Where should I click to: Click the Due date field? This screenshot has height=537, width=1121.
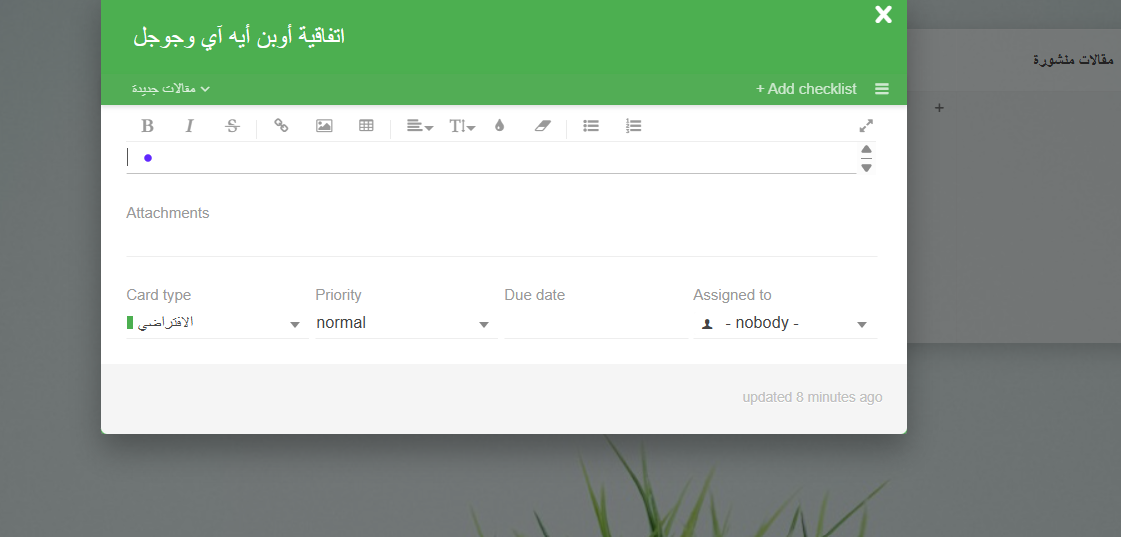596,323
